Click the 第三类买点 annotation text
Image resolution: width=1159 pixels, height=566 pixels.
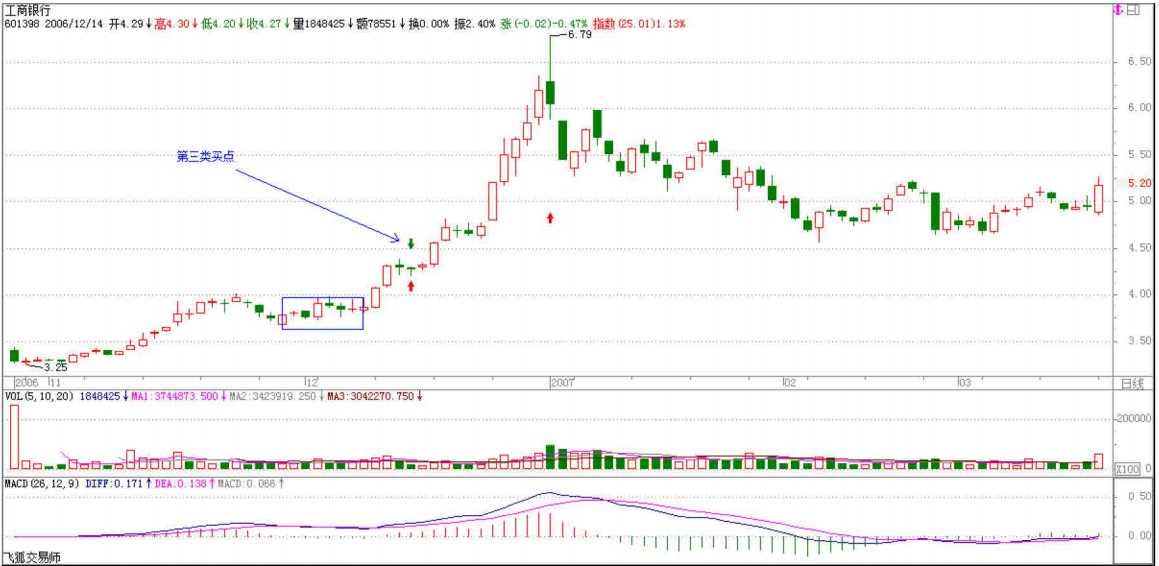point(205,157)
